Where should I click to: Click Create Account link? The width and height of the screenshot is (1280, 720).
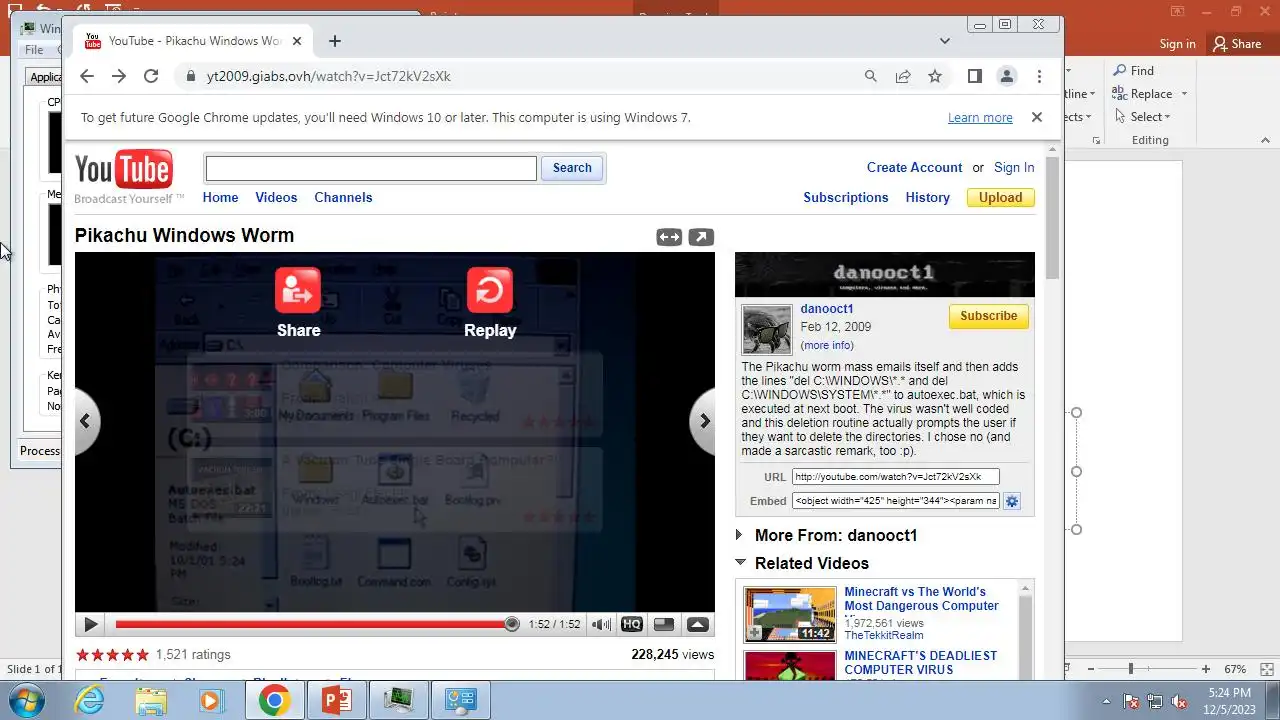click(914, 167)
